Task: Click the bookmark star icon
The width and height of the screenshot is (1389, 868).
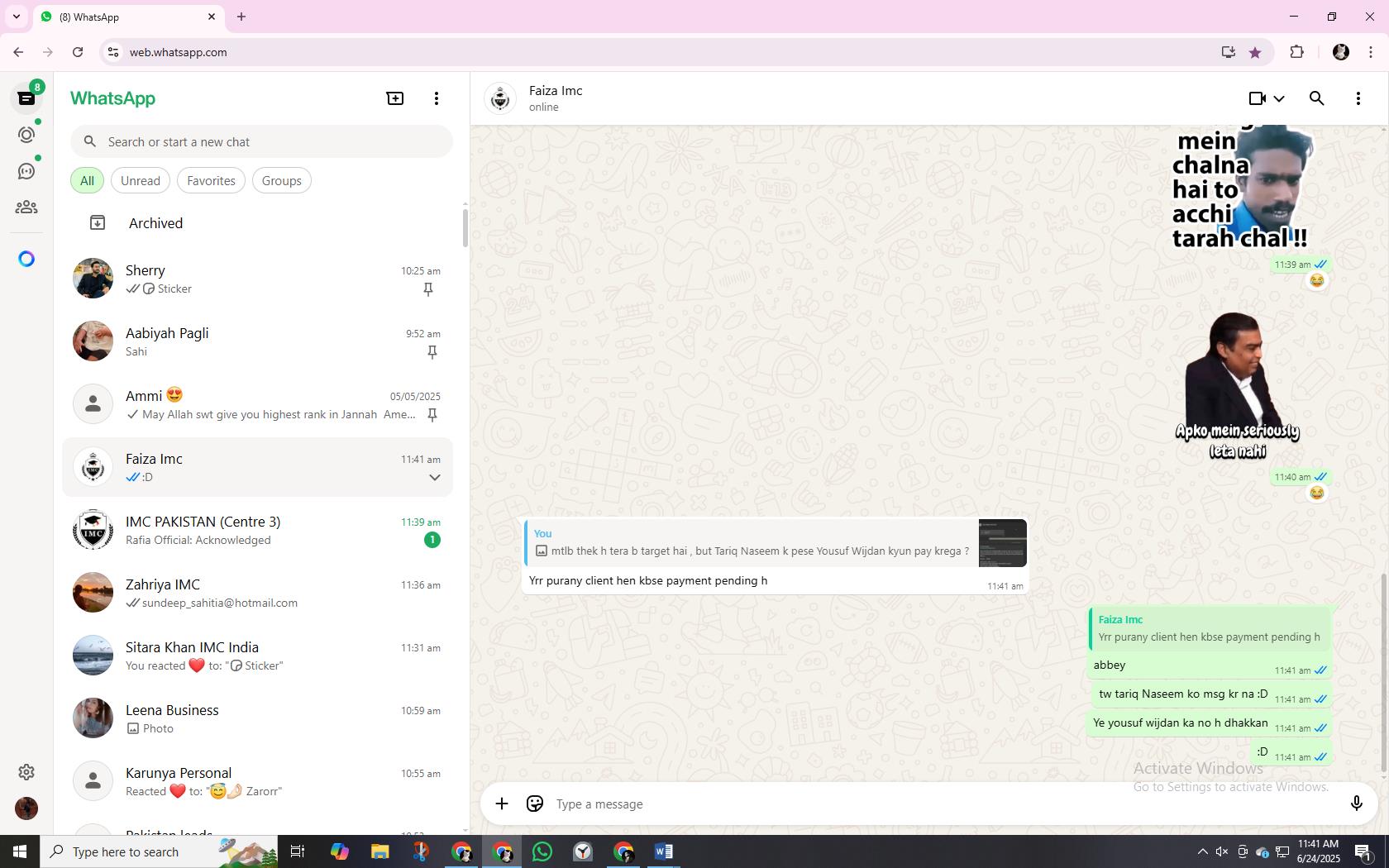Action: coord(1255,52)
